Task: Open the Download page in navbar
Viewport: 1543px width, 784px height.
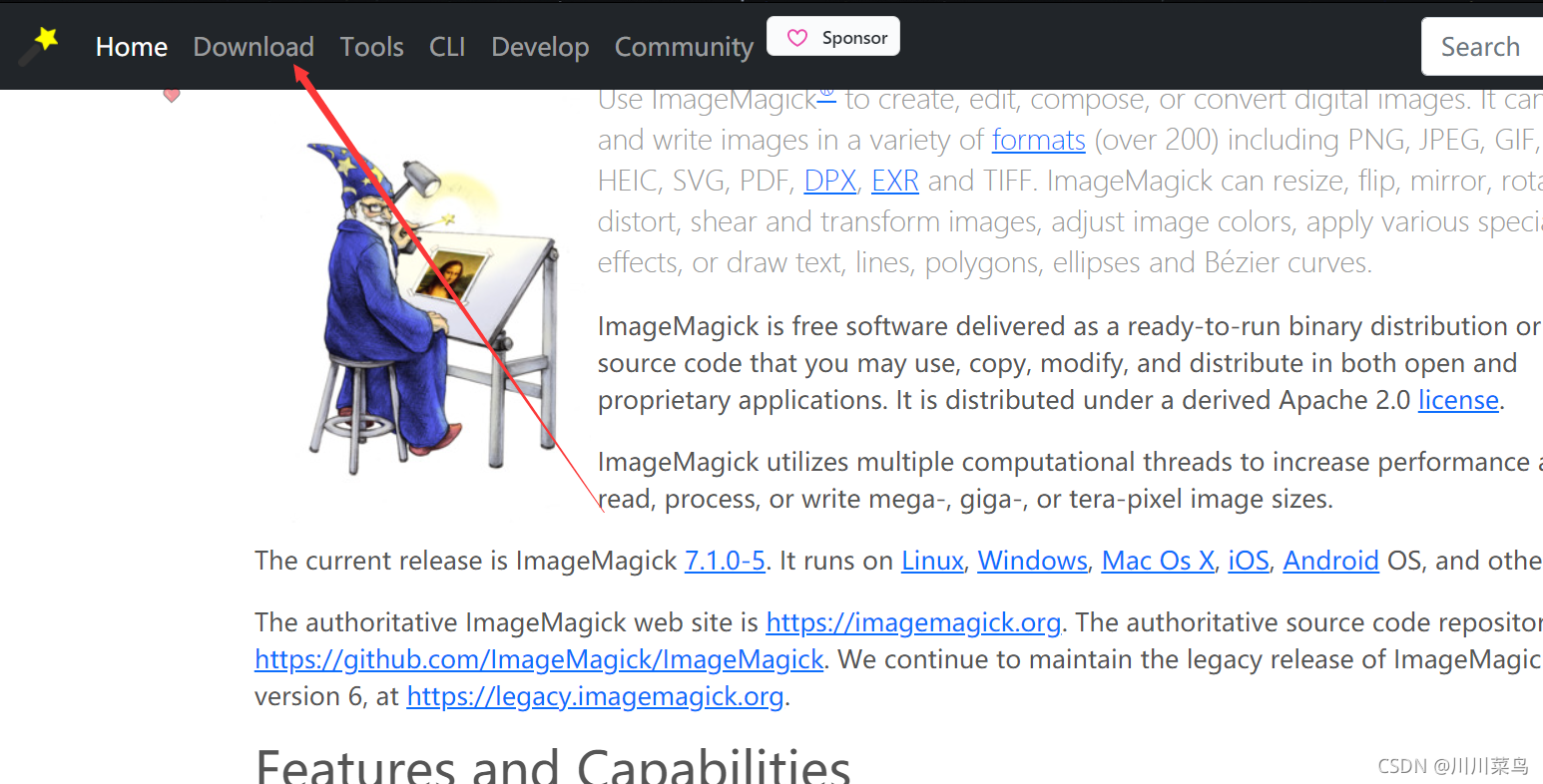Action: [x=254, y=47]
